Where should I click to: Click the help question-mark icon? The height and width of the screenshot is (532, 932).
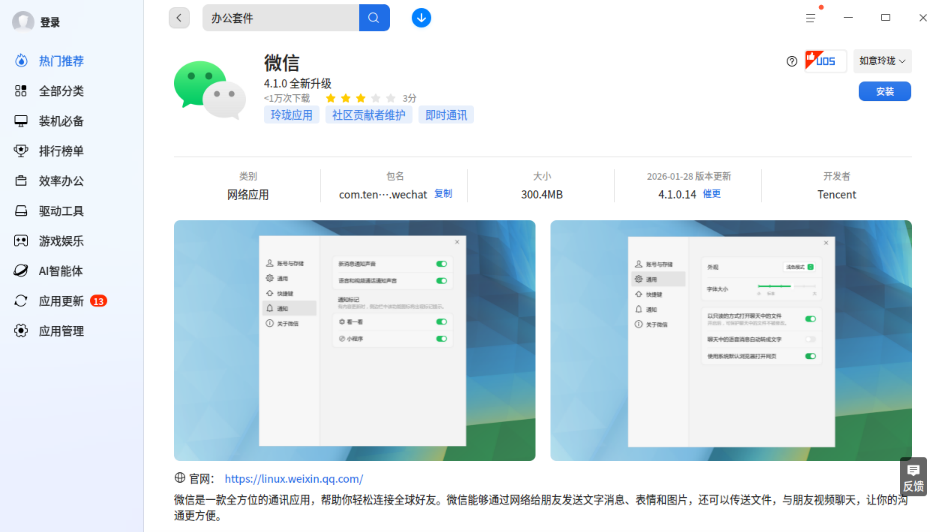[x=792, y=61]
